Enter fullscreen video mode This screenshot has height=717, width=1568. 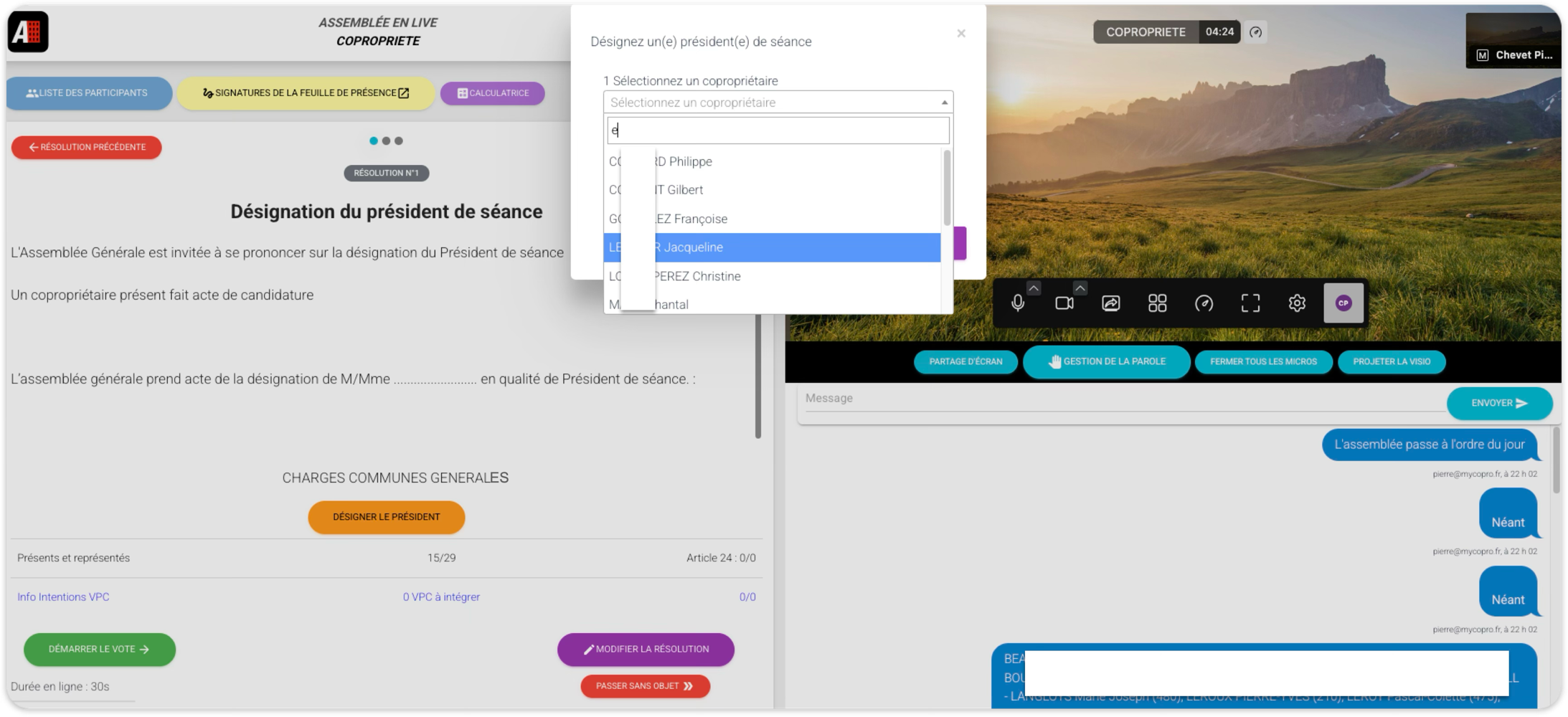1250,303
